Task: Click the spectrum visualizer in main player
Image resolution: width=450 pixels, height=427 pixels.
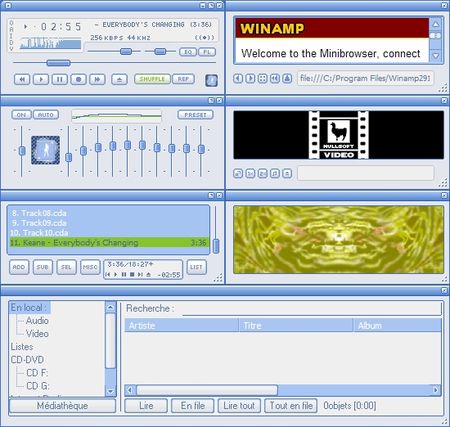Action: tap(50, 44)
